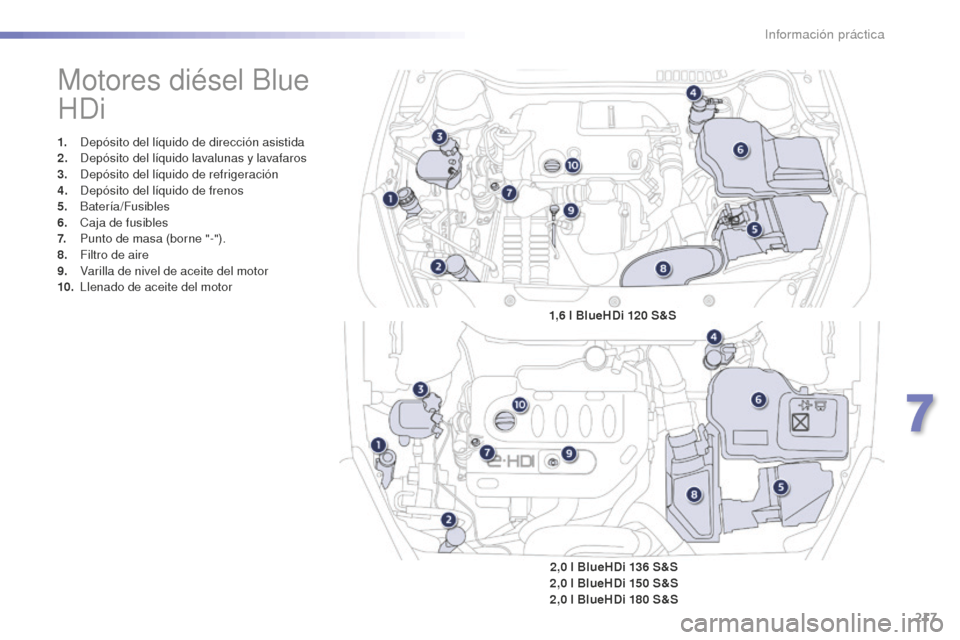Click marker 8 in the 2,0 l BlueHDi diagram
This screenshot has height=640, width=960.
coord(694,494)
